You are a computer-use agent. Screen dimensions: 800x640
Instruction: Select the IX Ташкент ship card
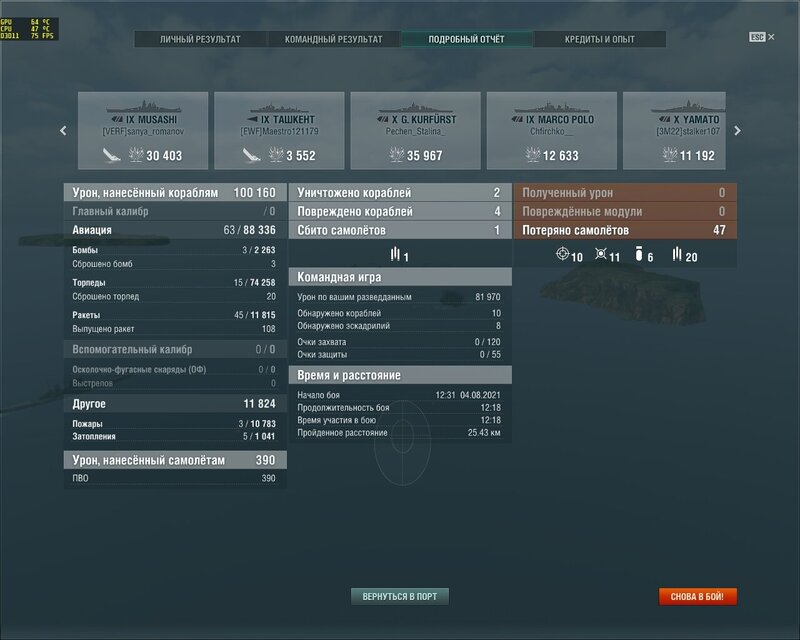279,130
